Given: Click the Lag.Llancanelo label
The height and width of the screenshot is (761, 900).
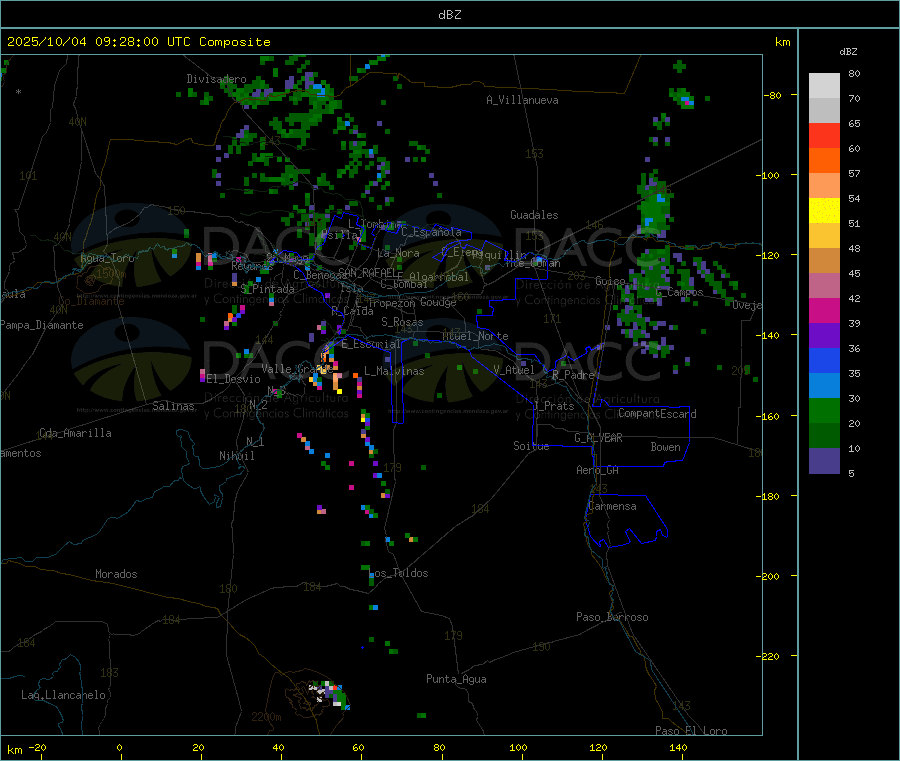Looking at the screenshot, I should [63, 695].
